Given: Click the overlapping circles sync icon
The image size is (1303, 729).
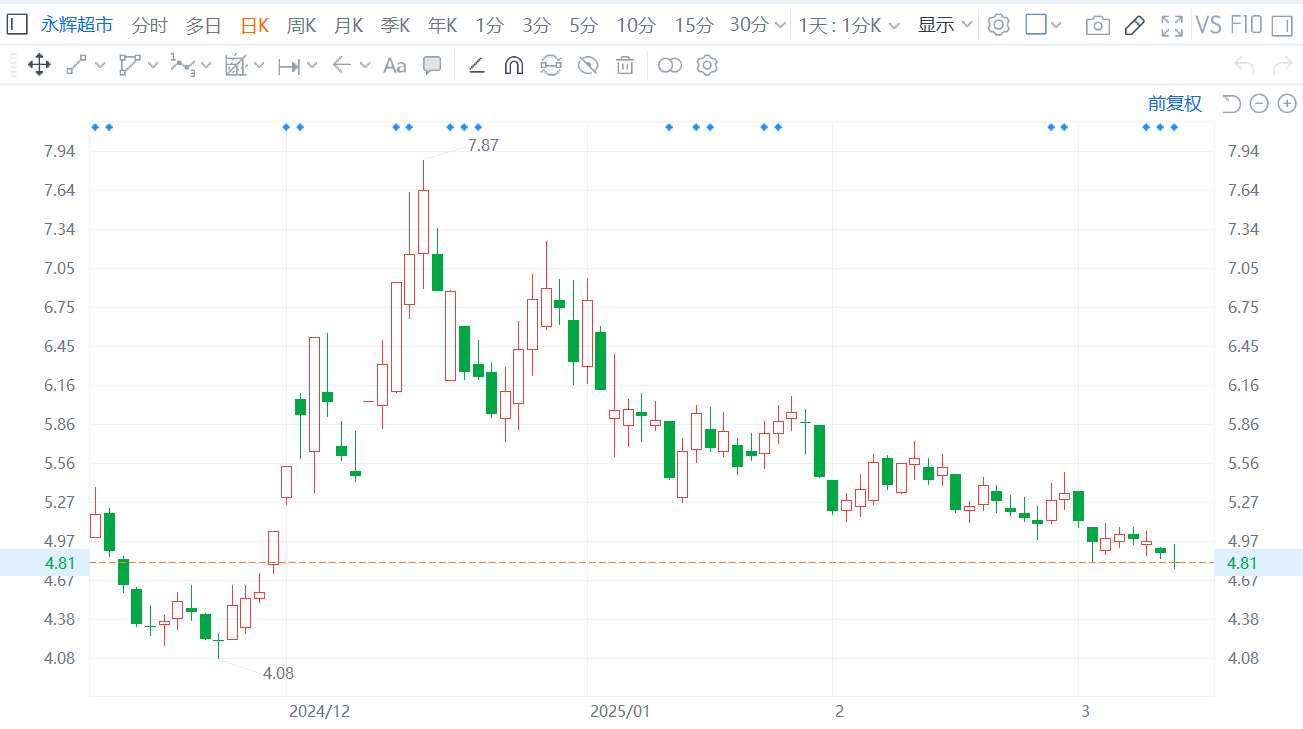Looking at the screenshot, I should (x=670, y=66).
